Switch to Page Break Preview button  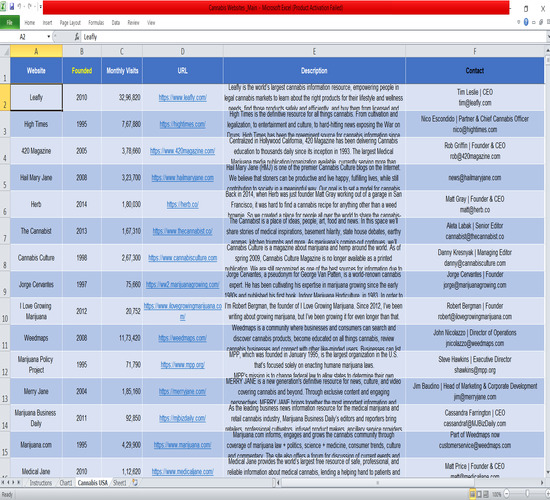[486, 494]
